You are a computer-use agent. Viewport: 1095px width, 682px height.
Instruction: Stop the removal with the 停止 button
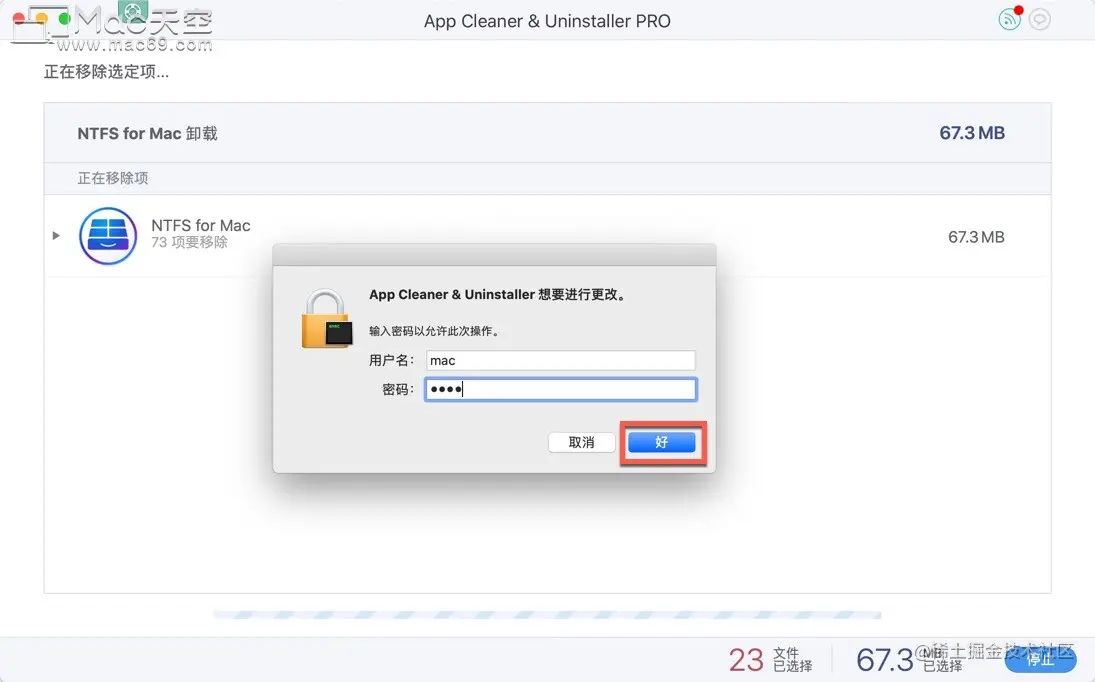(x=1040, y=659)
